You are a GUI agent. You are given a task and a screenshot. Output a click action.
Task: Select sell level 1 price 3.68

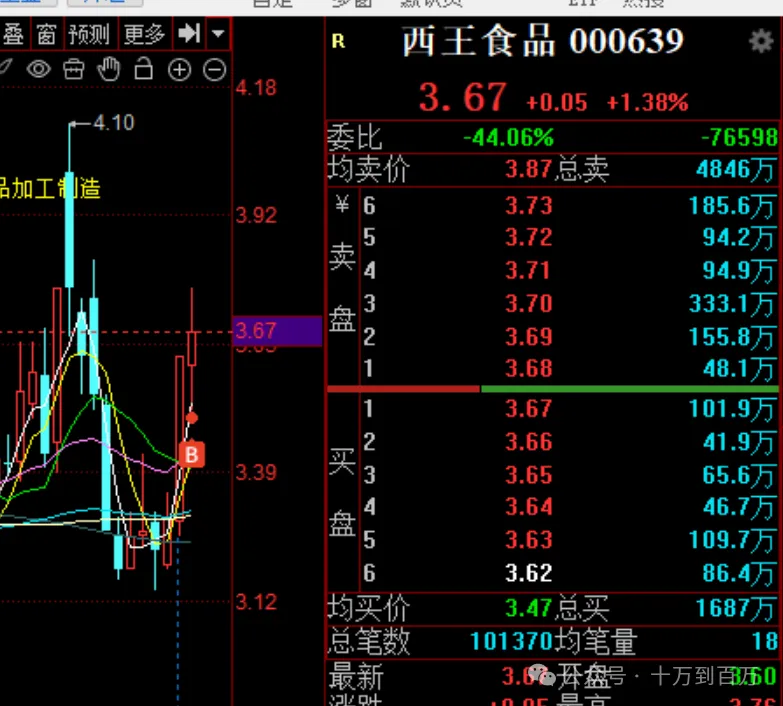click(x=528, y=368)
